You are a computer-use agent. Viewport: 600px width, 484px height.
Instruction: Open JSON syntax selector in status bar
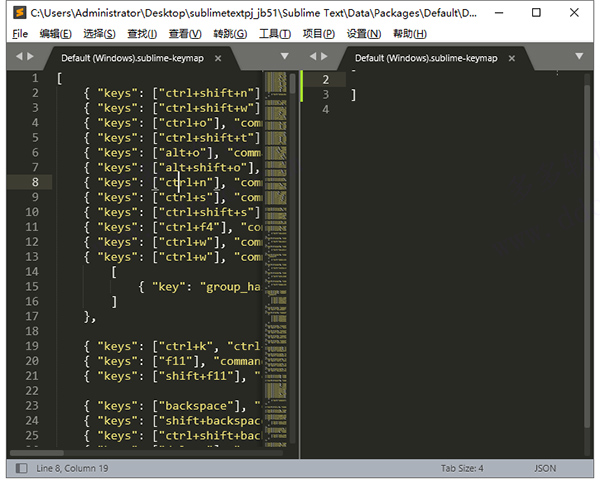pyautogui.click(x=545, y=468)
